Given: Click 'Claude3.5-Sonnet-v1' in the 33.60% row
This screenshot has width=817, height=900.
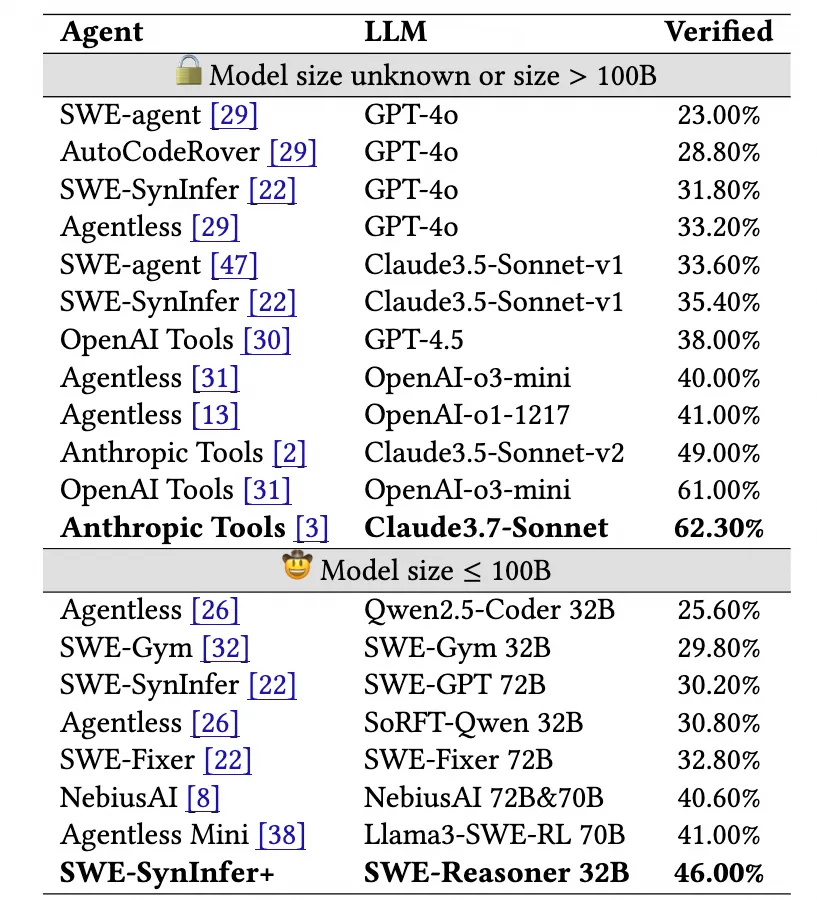Looking at the screenshot, I should (494, 265).
